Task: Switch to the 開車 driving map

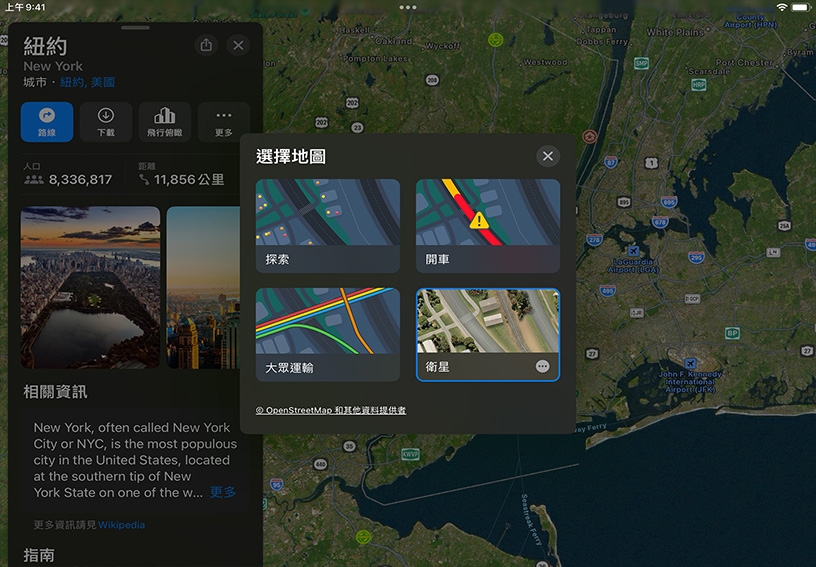Action: (x=488, y=226)
